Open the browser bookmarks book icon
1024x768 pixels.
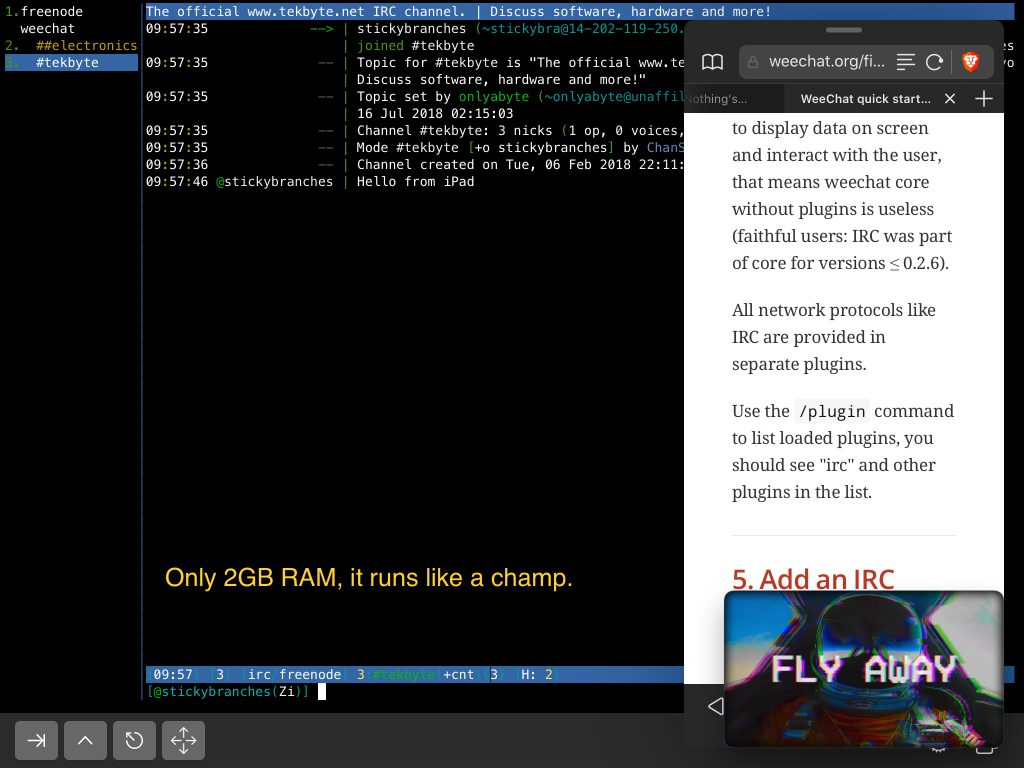(x=712, y=62)
